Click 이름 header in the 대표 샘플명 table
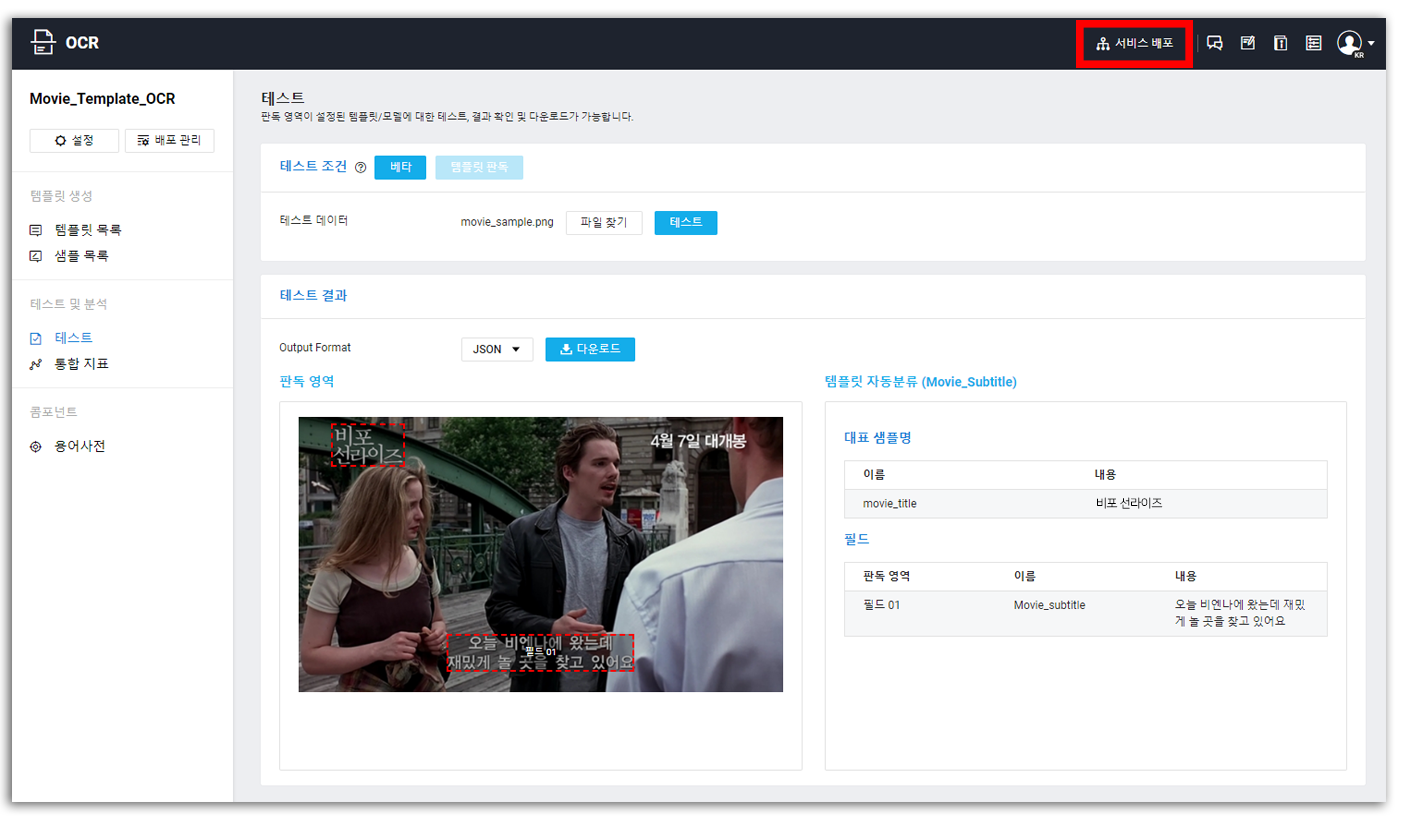1402x816 pixels. point(873,474)
